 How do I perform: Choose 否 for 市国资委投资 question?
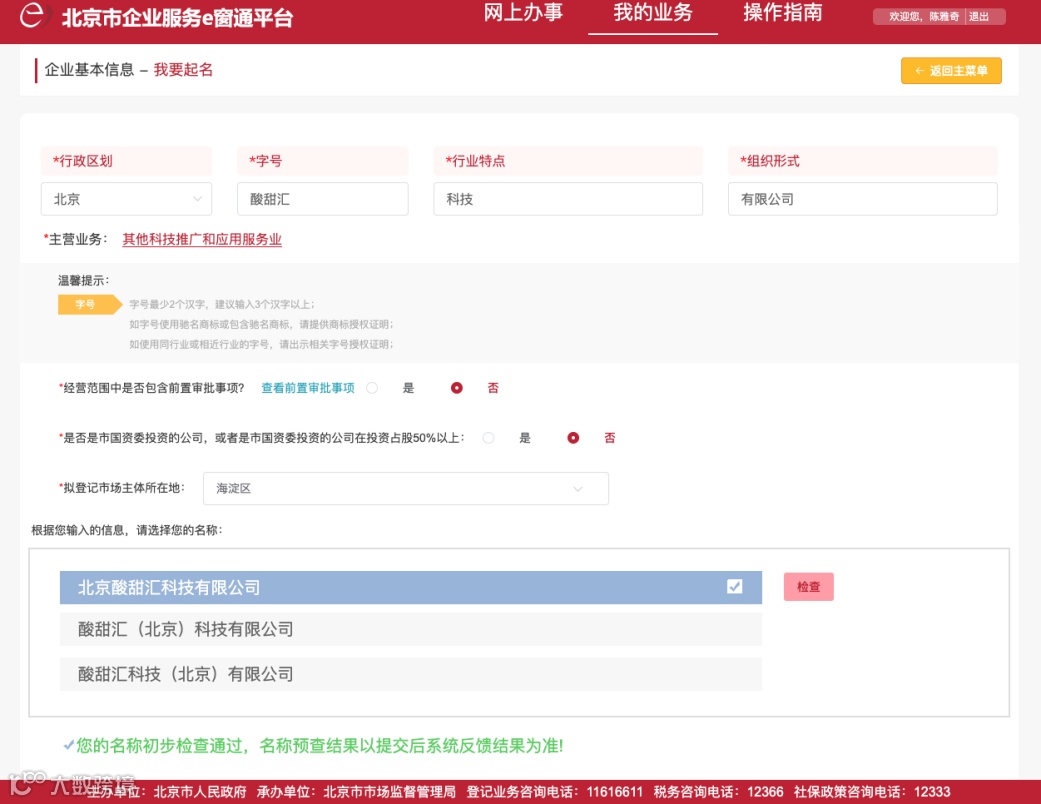(573, 438)
